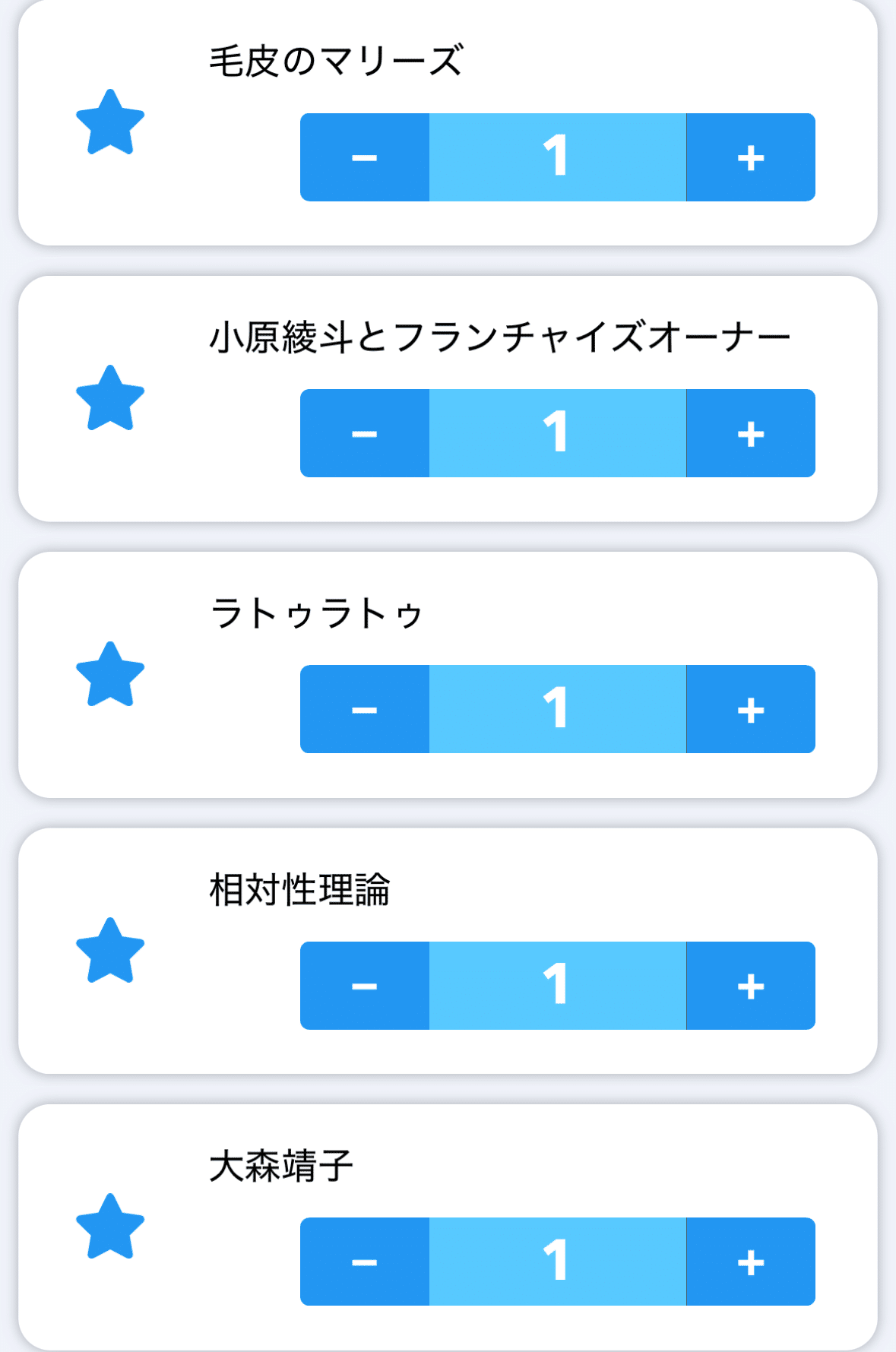Toggle favorite star for 大森靖子
896x1352 pixels.
click(x=110, y=1227)
